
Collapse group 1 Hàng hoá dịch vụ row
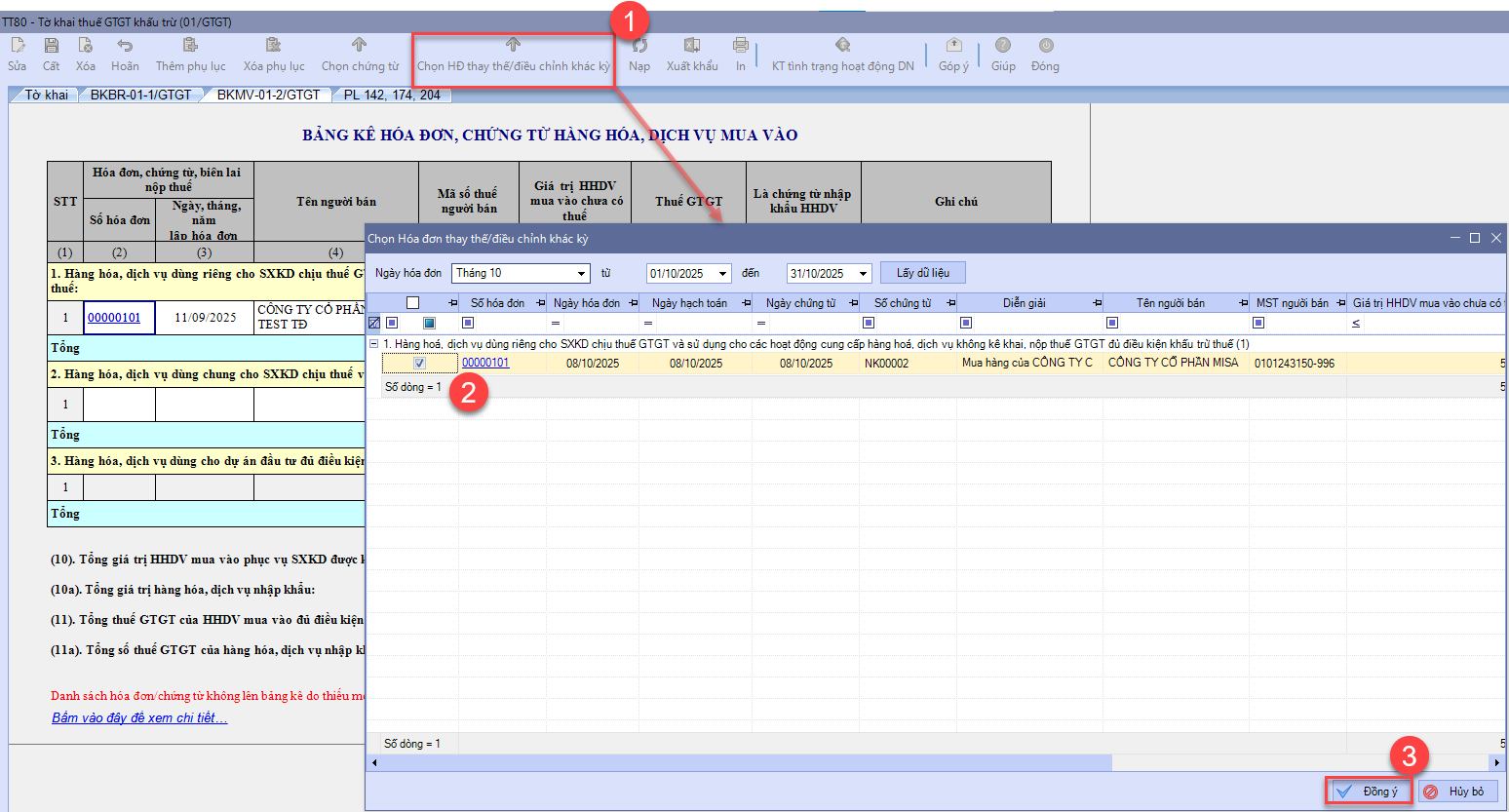(374, 344)
